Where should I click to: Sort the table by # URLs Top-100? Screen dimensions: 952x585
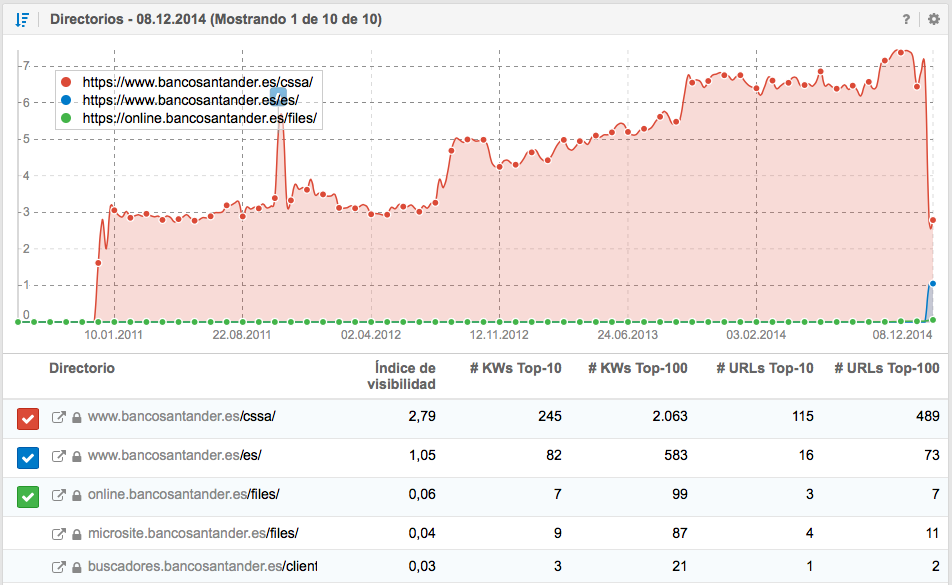point(886,368)
